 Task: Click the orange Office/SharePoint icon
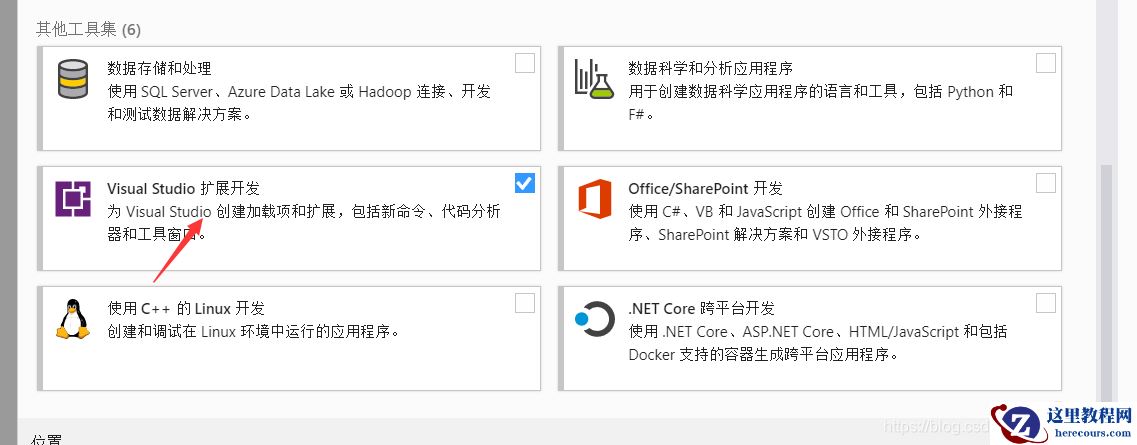tap(594, 200)
